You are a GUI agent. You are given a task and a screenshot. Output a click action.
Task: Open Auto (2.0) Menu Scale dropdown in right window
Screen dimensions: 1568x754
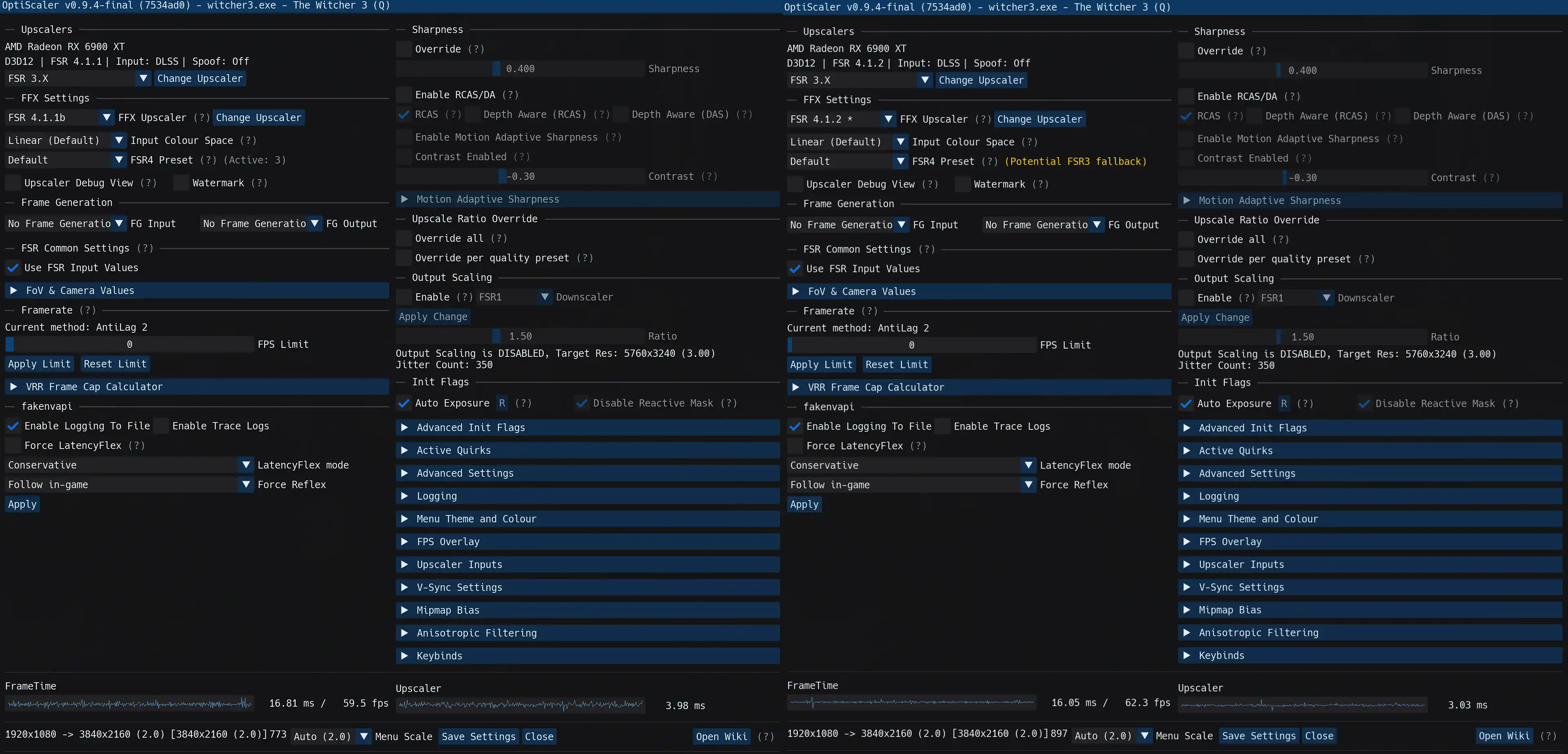point(1112,736)
